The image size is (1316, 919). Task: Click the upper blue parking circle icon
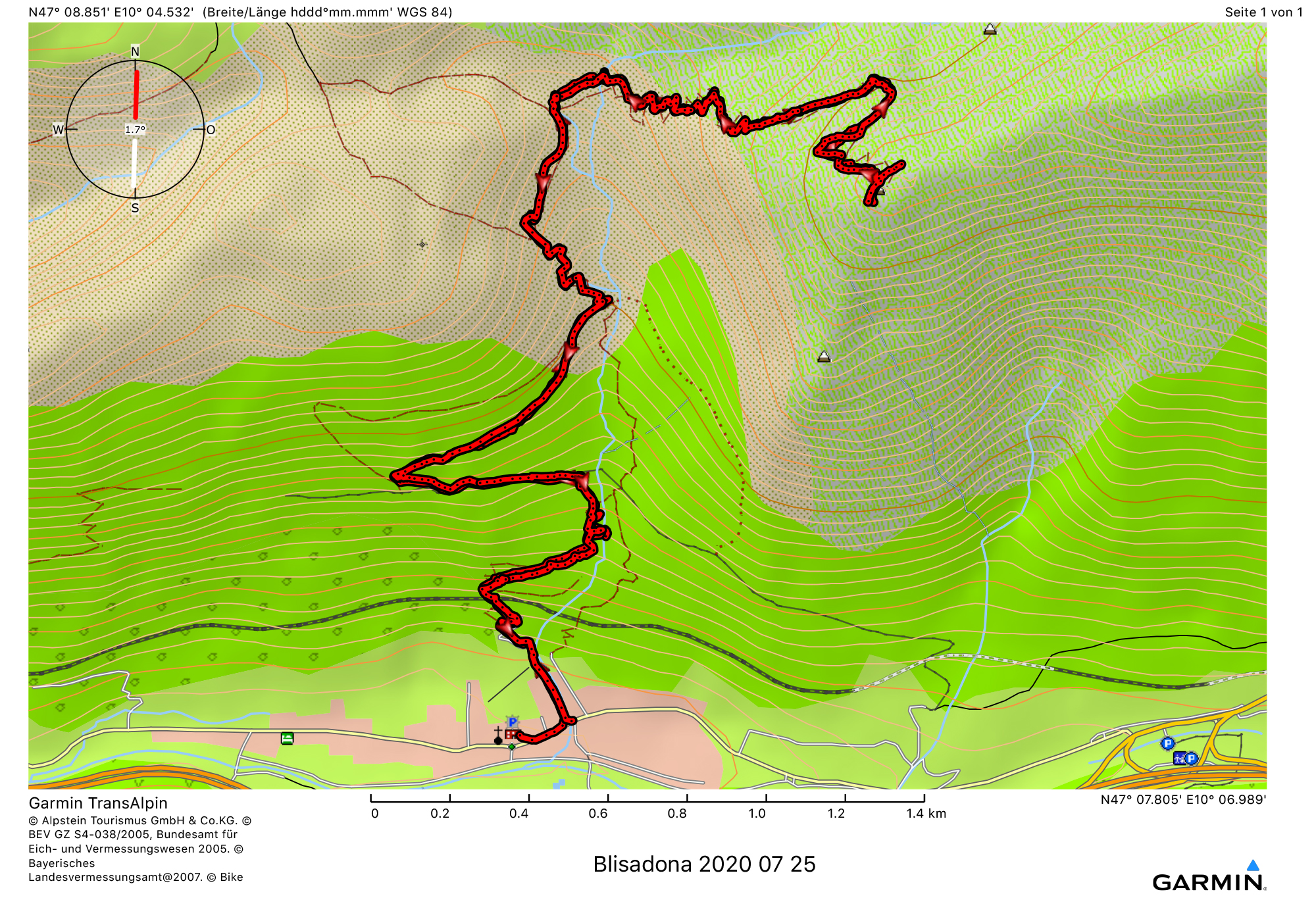(1168, 743)
